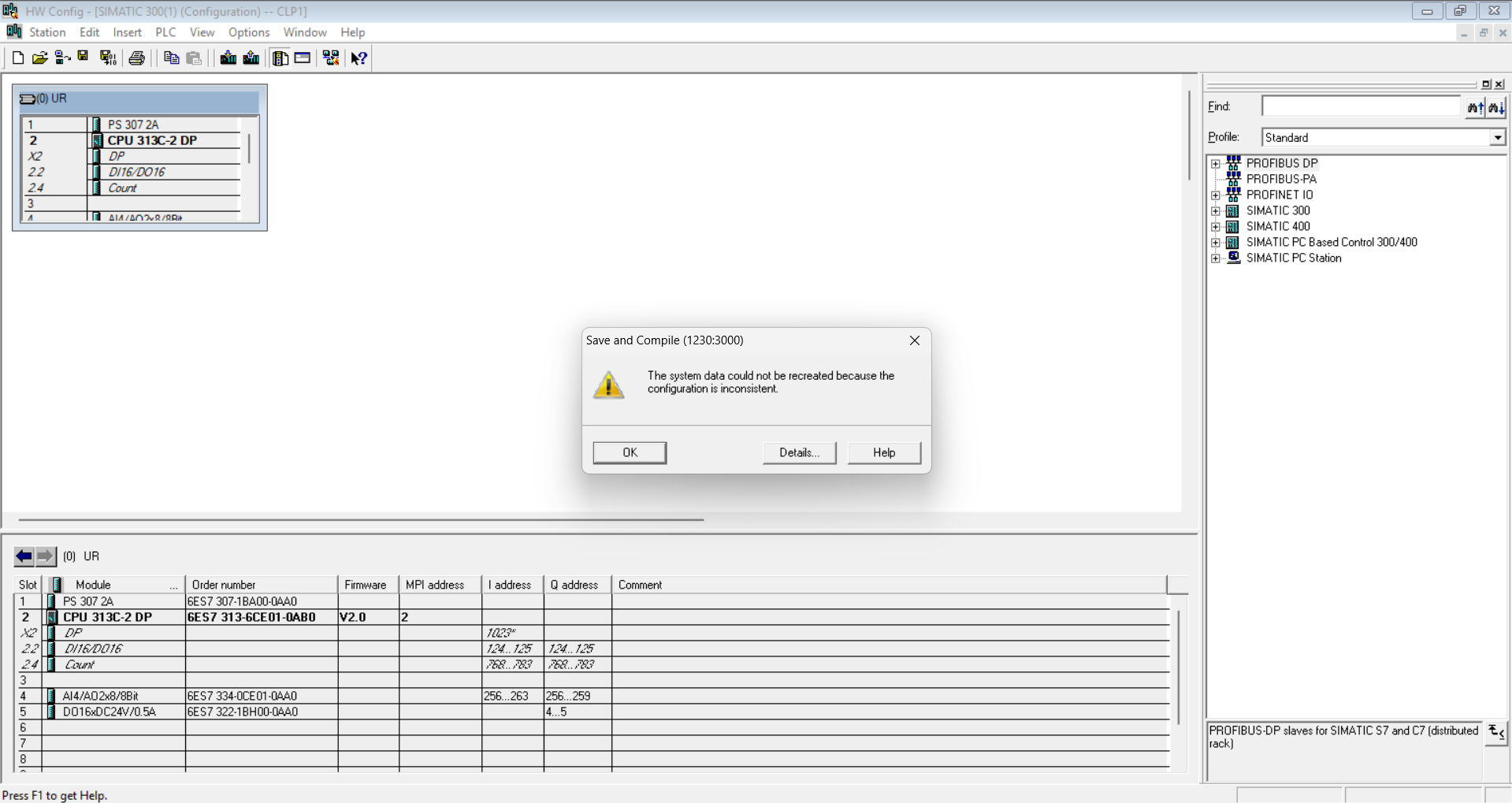The width and height of the screenshot is (1512, 803).
Task: Undock the hardware catalog panel
Action: tap(1487, 84)
